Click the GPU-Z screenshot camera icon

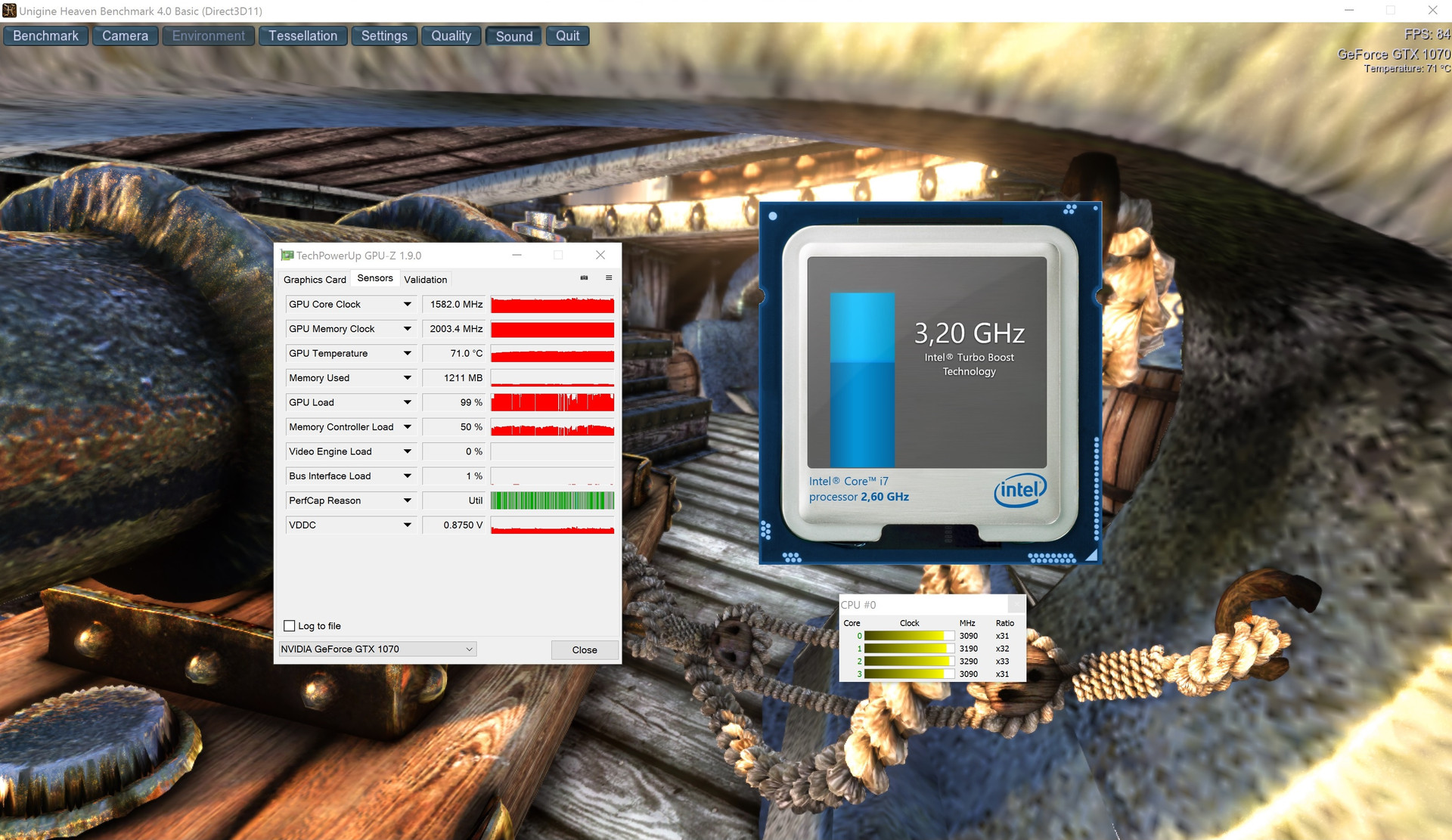click(584, 278)
